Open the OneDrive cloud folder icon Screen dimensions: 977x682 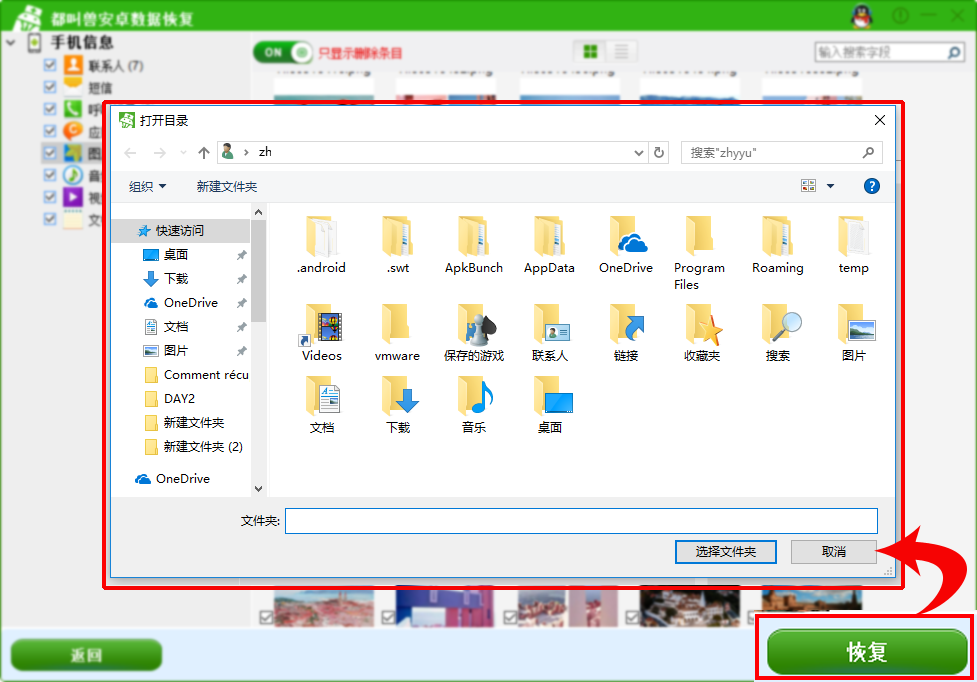coord(626,237)
